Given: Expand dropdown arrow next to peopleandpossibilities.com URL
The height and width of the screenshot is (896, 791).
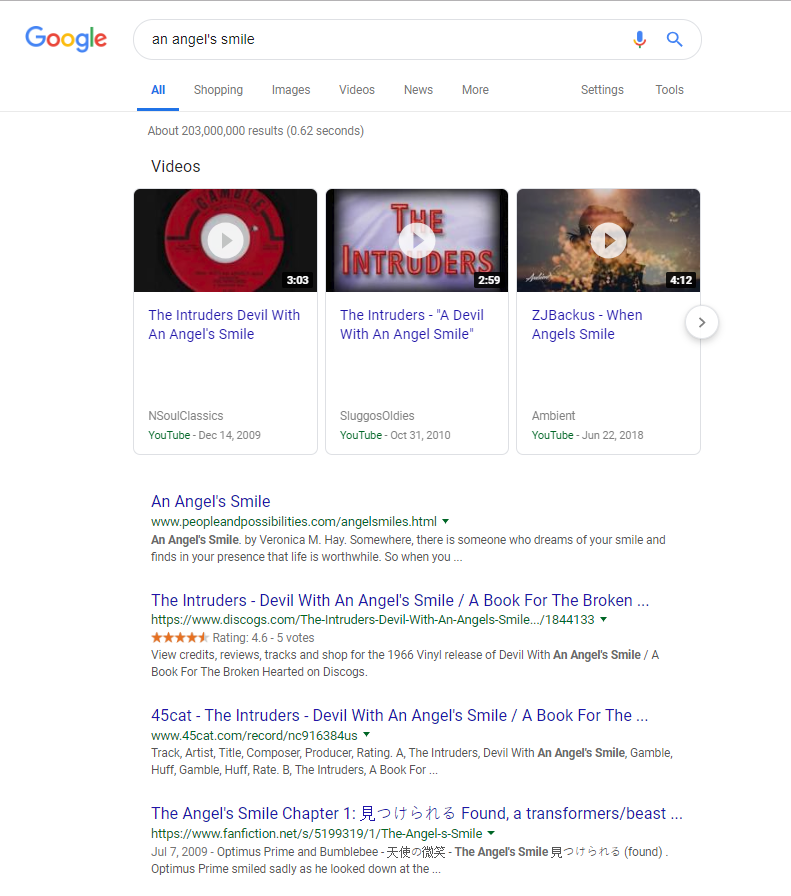Looking at the screenshot, I should [x=445, y=521].
